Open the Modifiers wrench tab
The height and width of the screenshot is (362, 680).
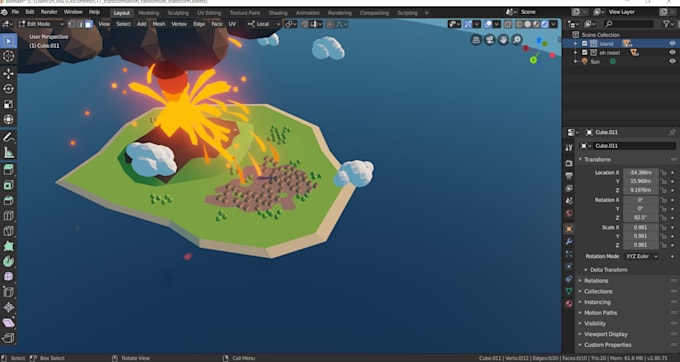569,241
